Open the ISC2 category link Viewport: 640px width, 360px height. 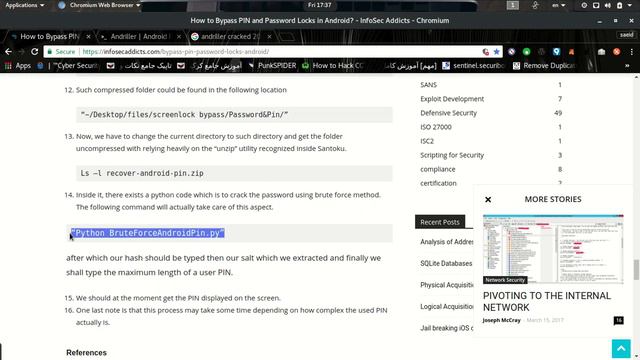pos(427,141)
